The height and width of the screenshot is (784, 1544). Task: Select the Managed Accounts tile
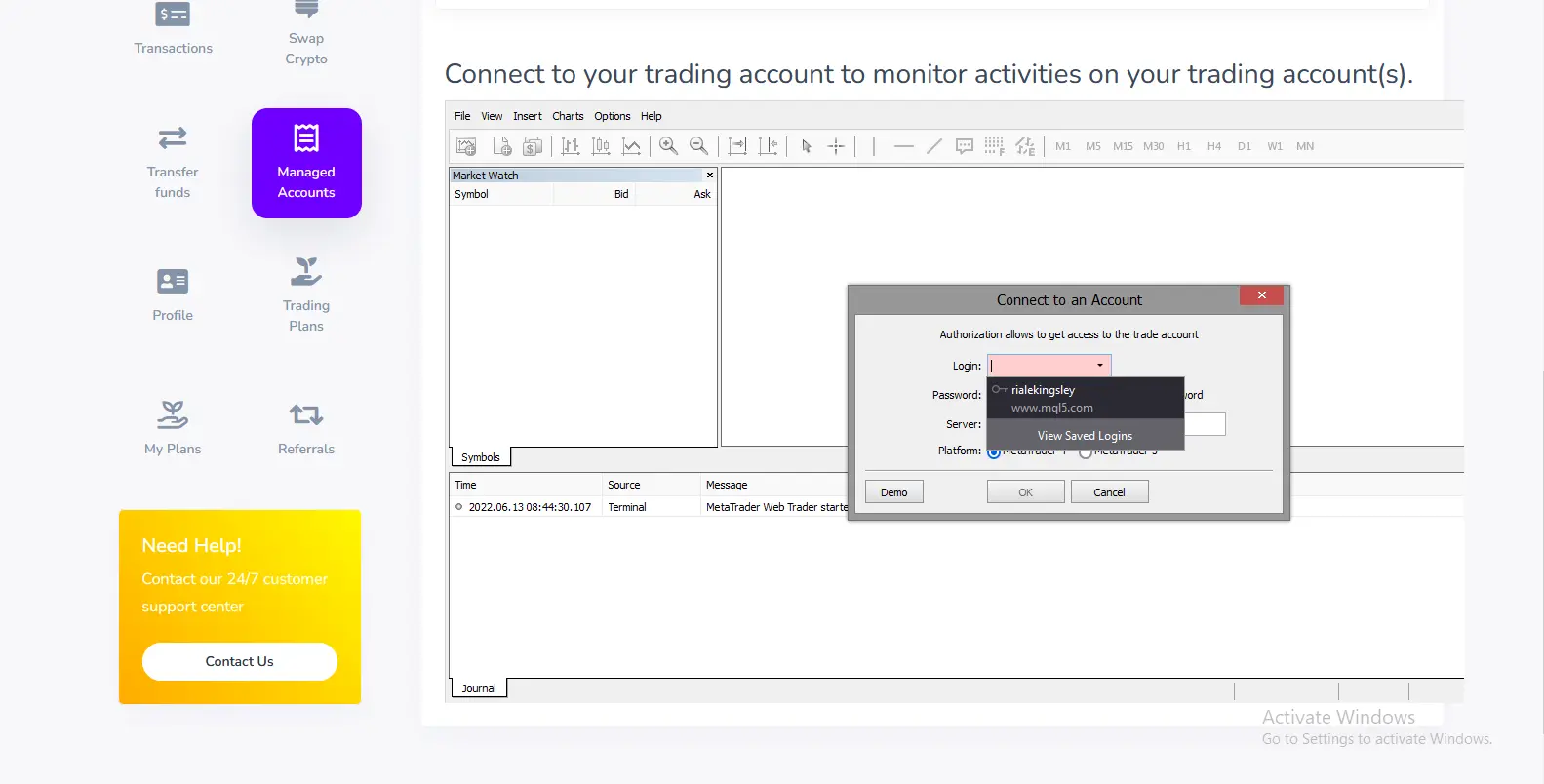[x=306, y=163]
